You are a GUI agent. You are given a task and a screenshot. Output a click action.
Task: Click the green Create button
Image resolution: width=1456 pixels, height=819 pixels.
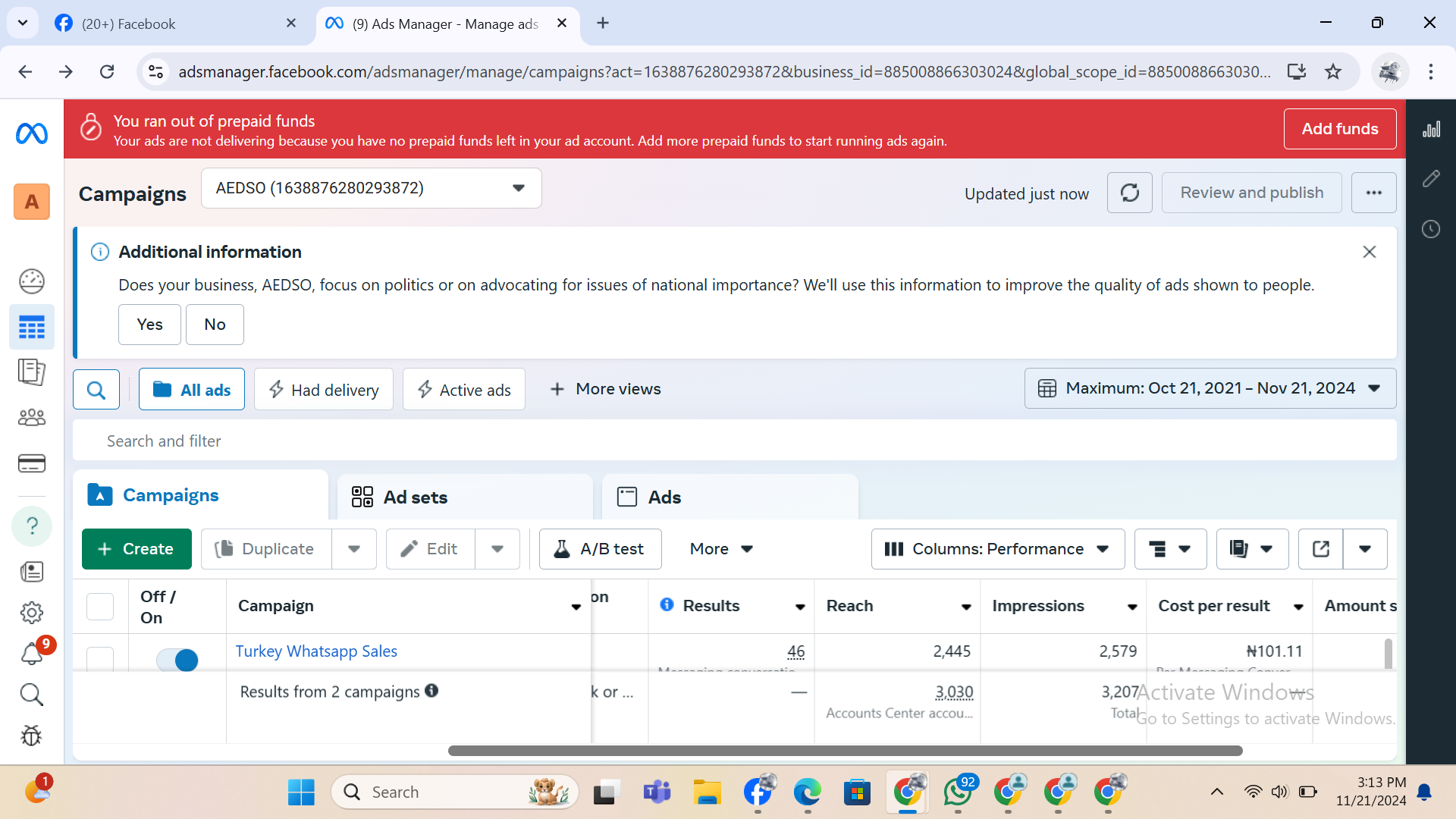(136, 549)
